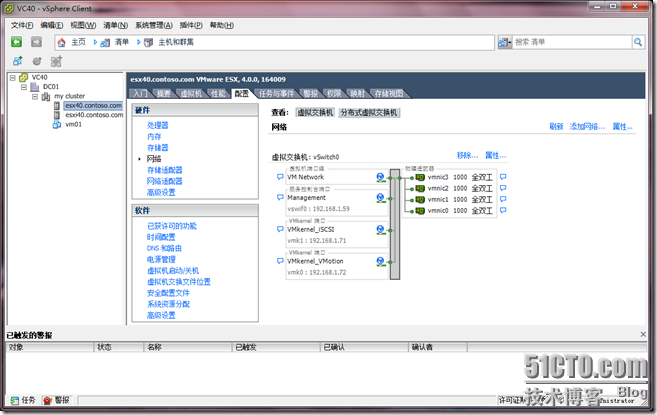This screenshot has width=657, height=415.
Task: Click the Home (主页) house icon
Action: (x=62, y=42)
